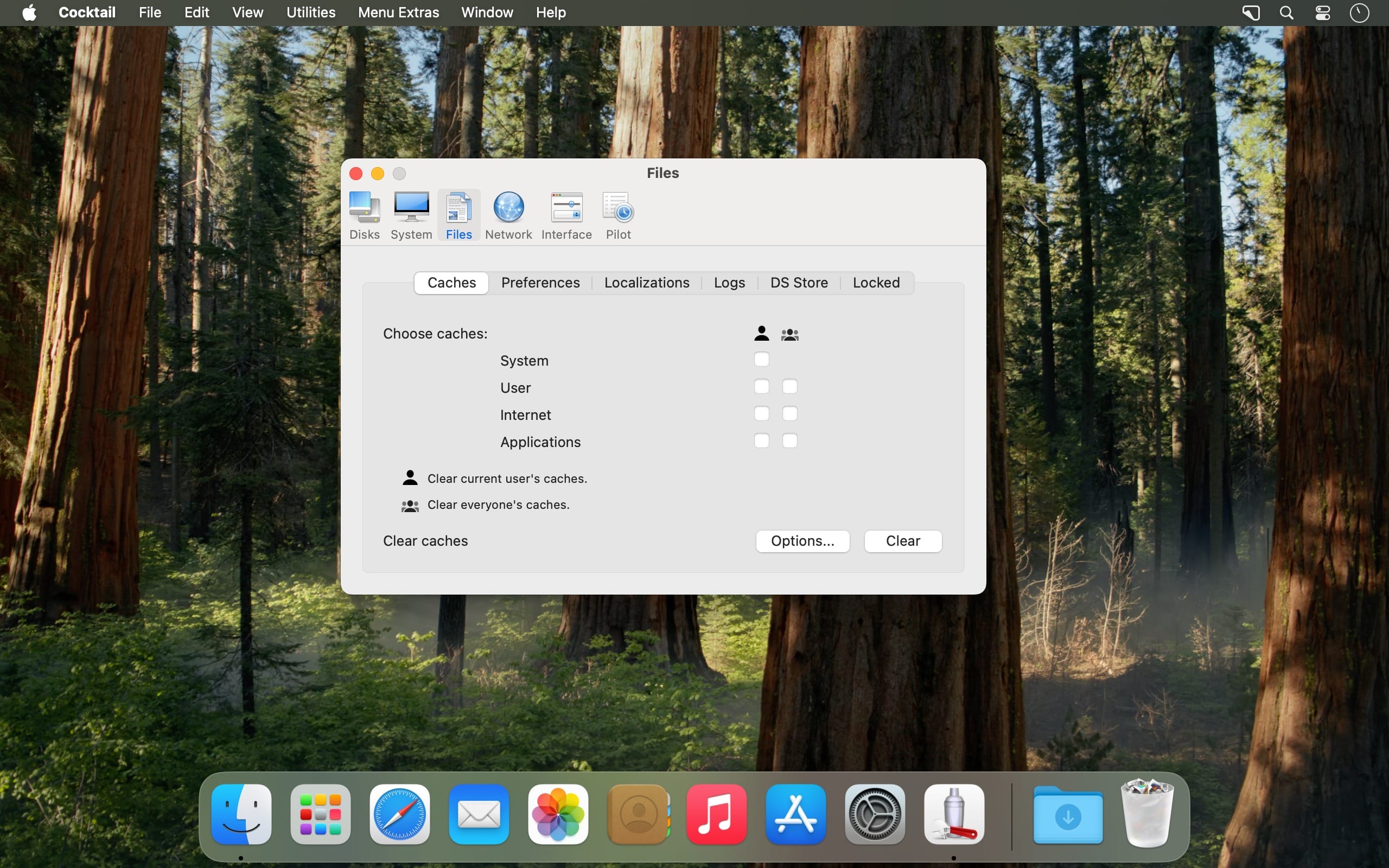Open the Disks toolbar section
Image resolution: width=1389 pixels, height=868 pixels.
[365, 215]
